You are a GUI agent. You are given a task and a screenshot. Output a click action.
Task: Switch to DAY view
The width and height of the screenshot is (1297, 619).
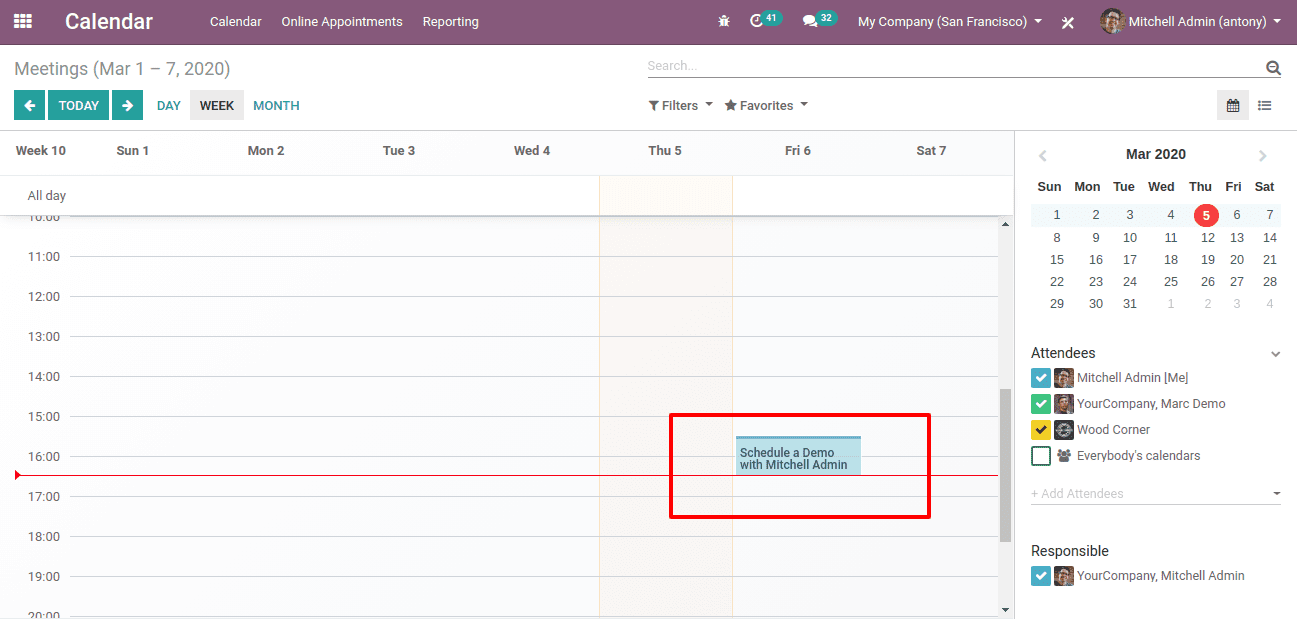pyautogui.click(x=169, y=105)
